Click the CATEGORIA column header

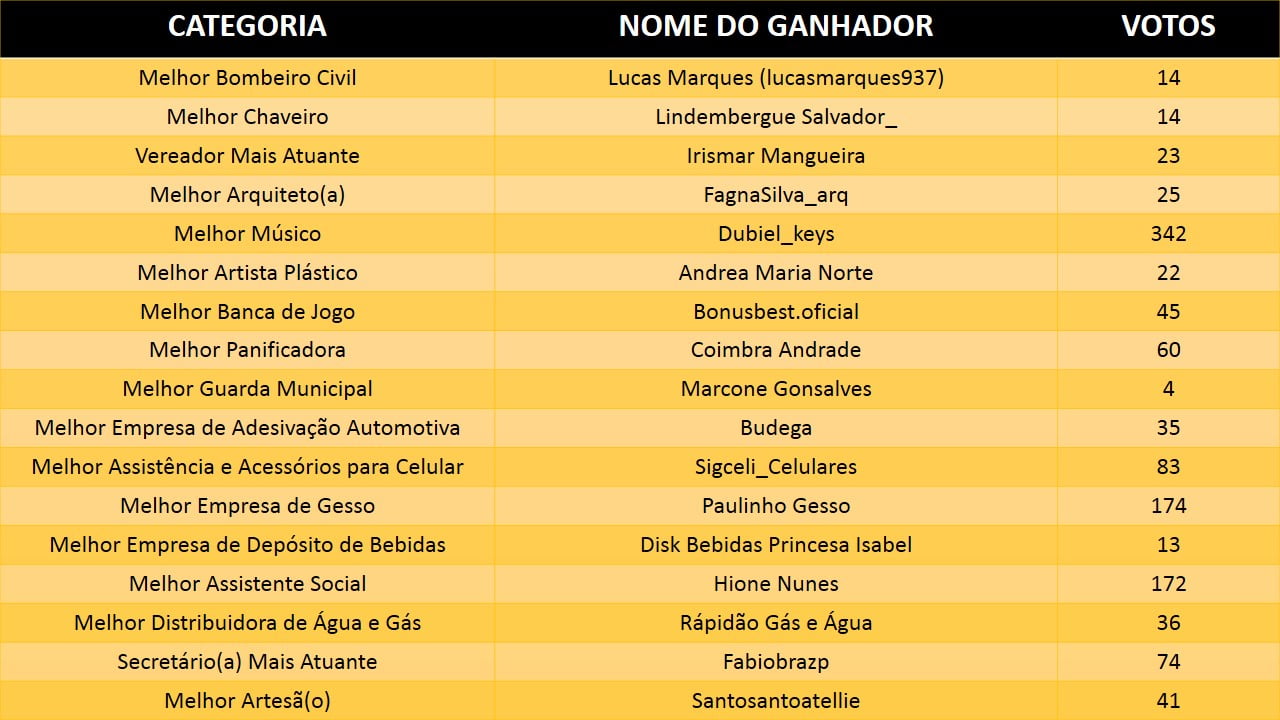point(247,26)
